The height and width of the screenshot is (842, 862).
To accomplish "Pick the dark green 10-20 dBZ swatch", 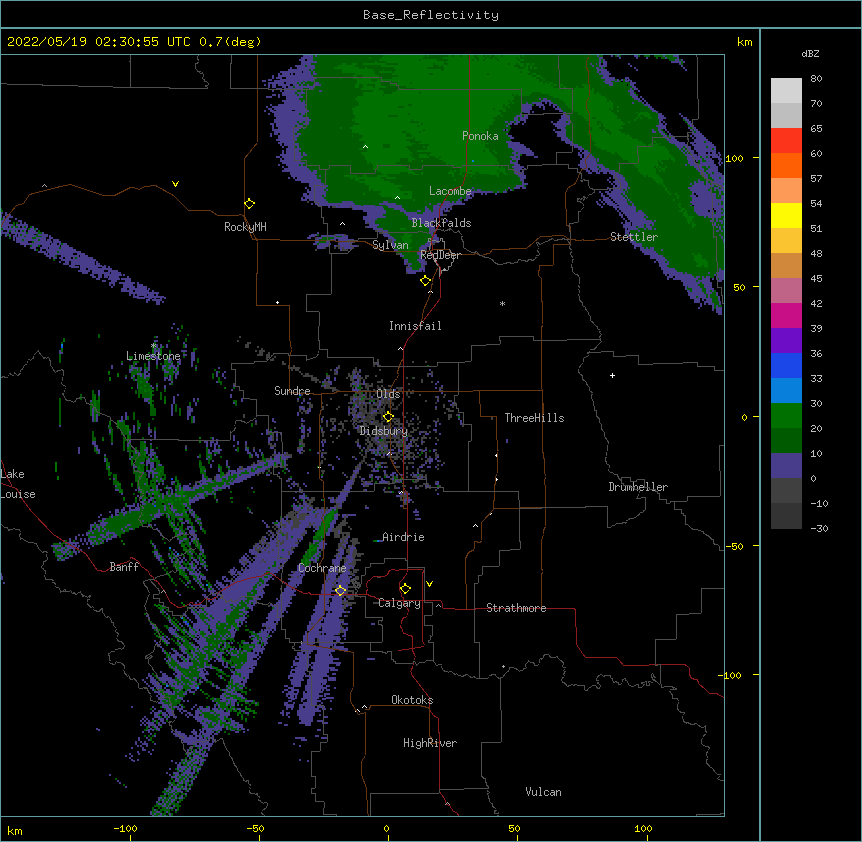I will coord(786,441).
